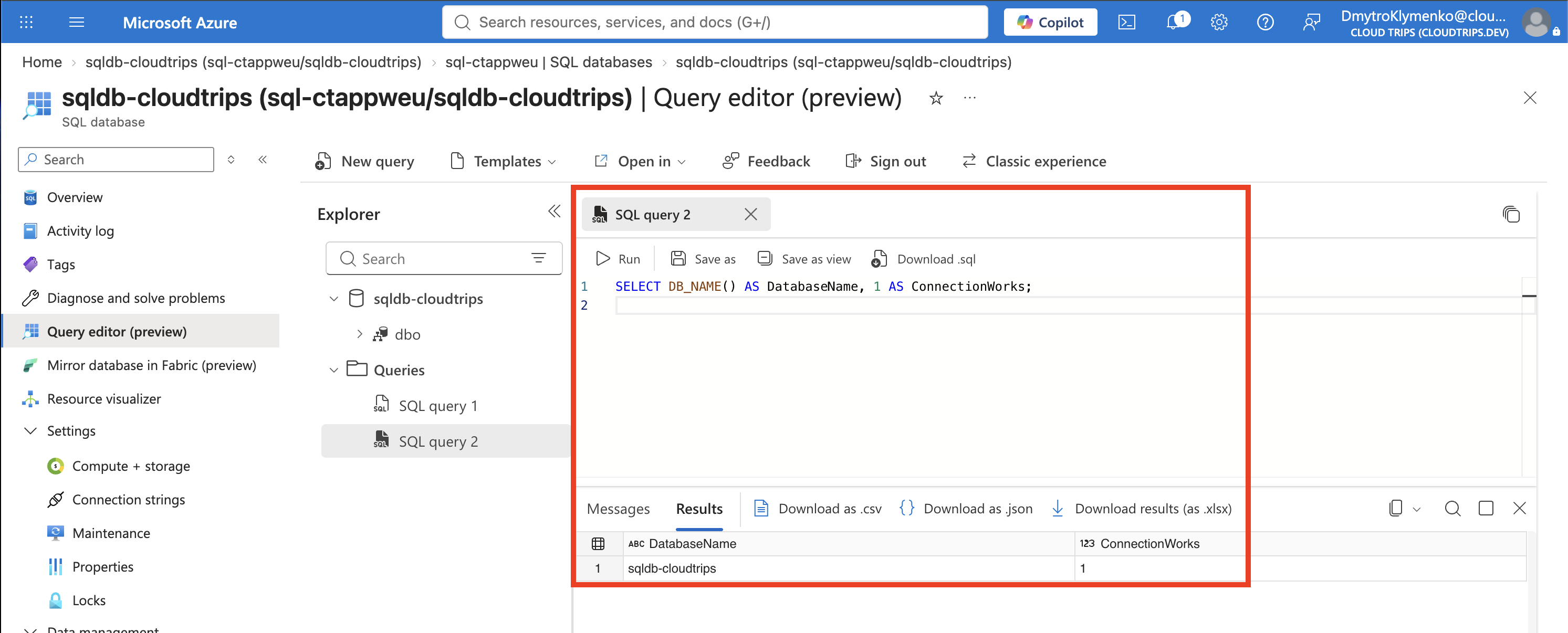Open portal settings gear
1568x633 pixels.
click(1219, 23)
